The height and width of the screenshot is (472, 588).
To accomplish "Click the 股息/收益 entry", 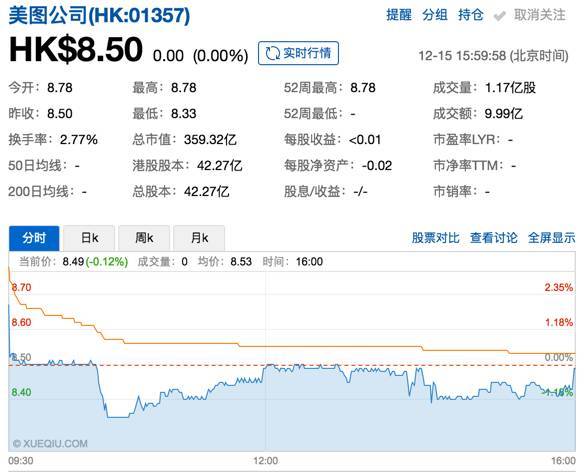I will [x=326, y=192].
